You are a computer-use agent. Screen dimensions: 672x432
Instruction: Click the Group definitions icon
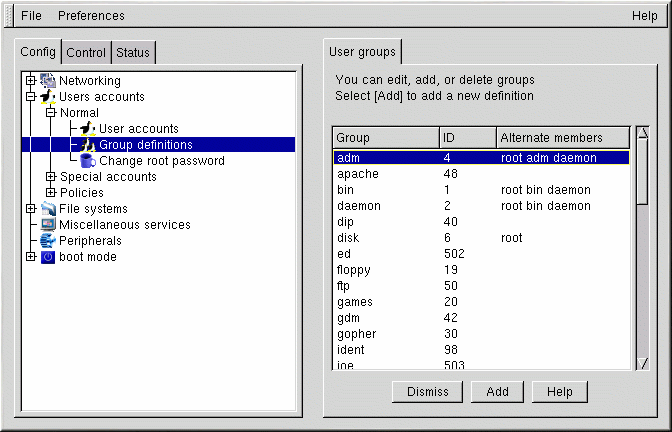(88, 145)
